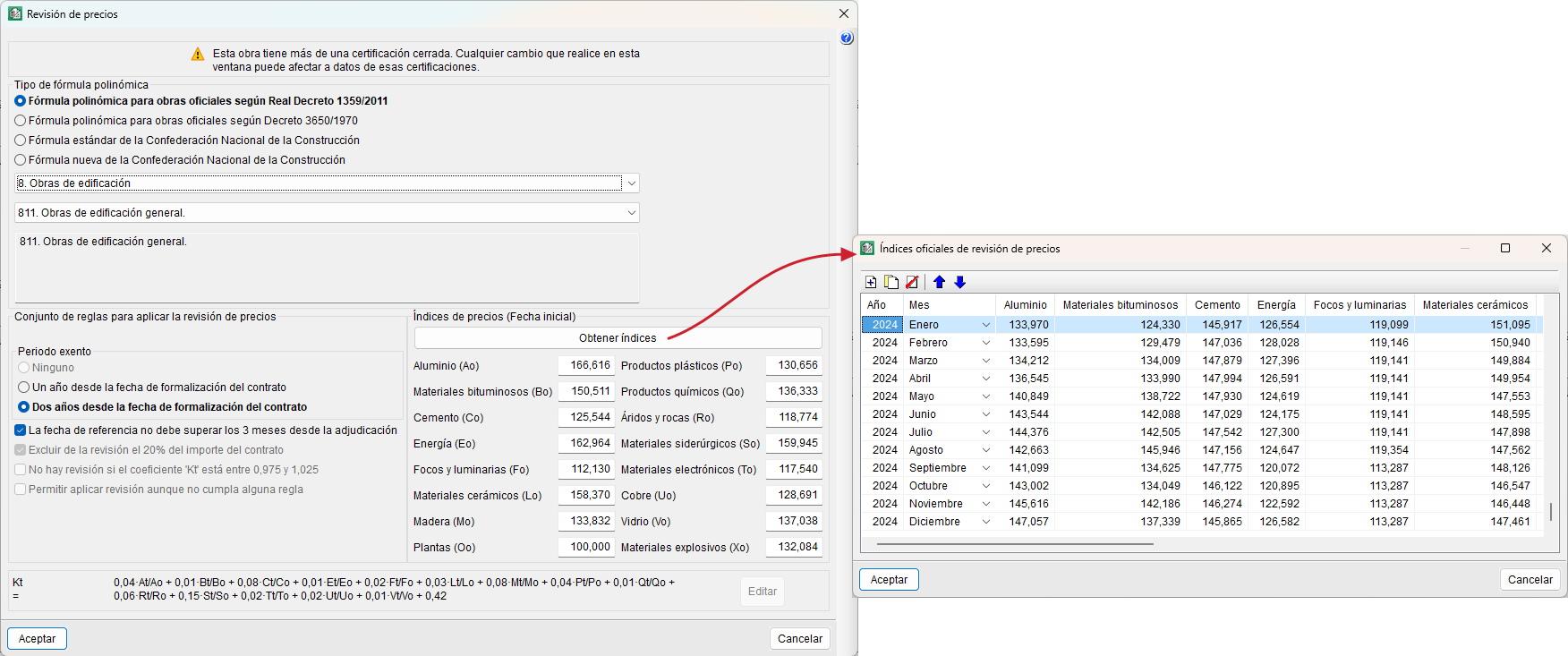Close the Índices oficiales de revisión window

click(x=1547, y=248)
